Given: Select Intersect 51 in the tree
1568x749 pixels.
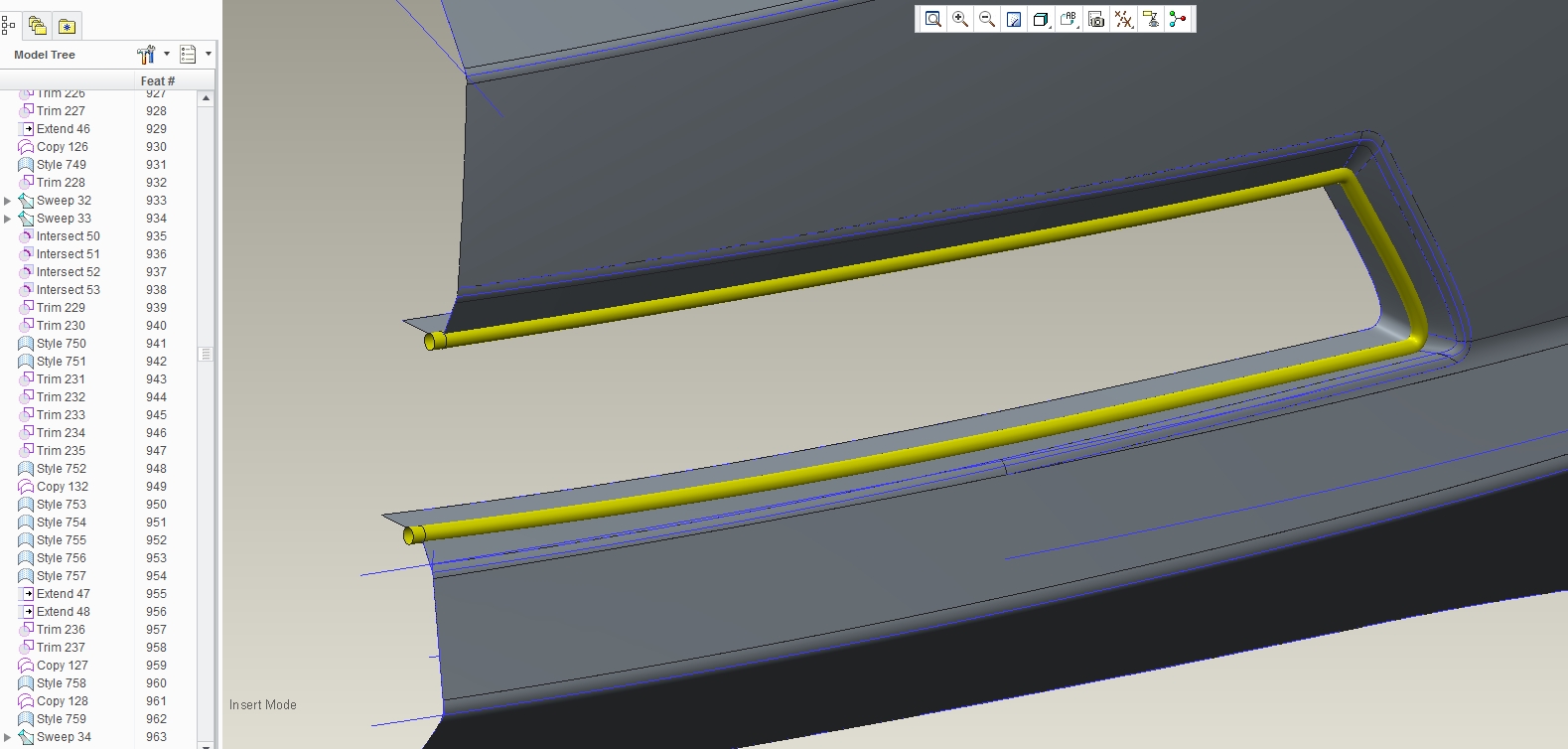Looking at the screenshot, I should (69, 254).
